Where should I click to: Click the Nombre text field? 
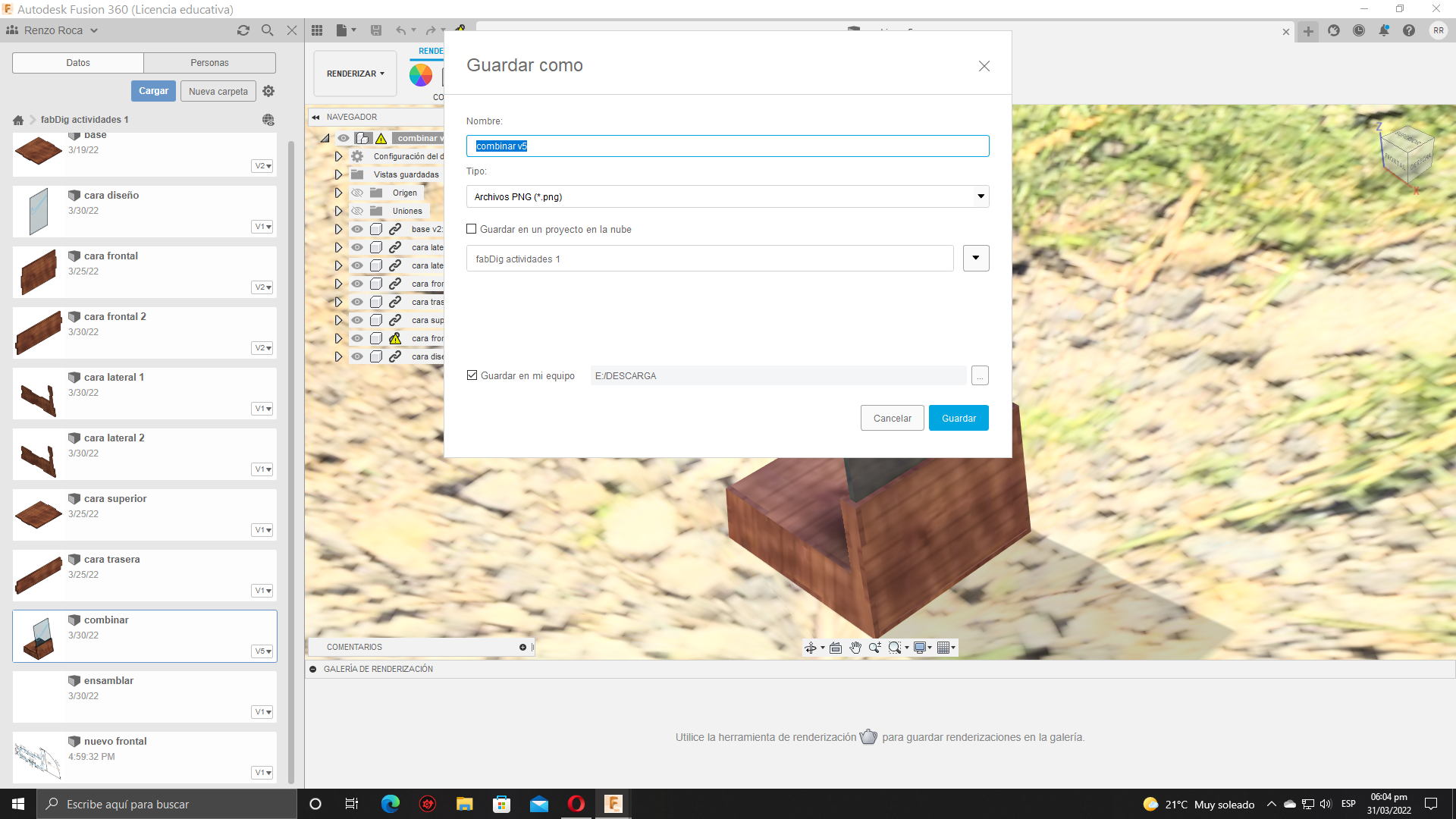click(727, 146)
